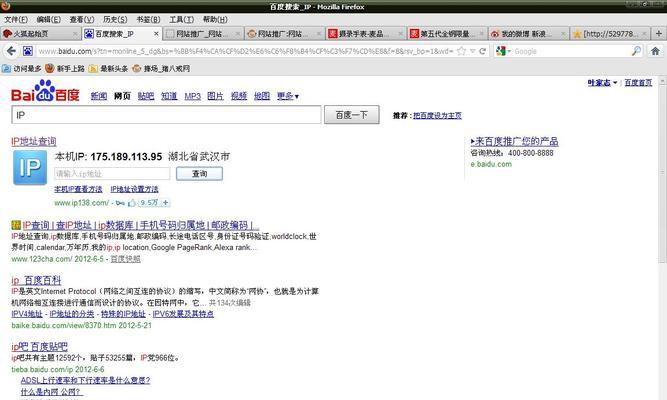The width and height of the screenshot is (667, 400).
Task: Open the 查看(V) menu
Action: 82,20
